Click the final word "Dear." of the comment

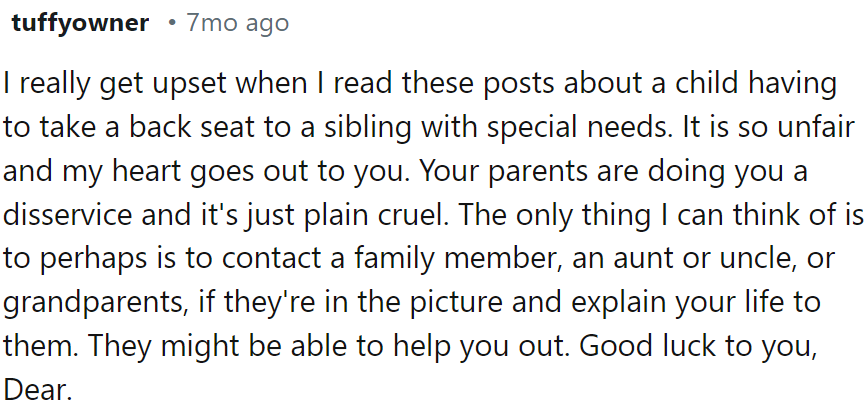(x=38, y=389)
